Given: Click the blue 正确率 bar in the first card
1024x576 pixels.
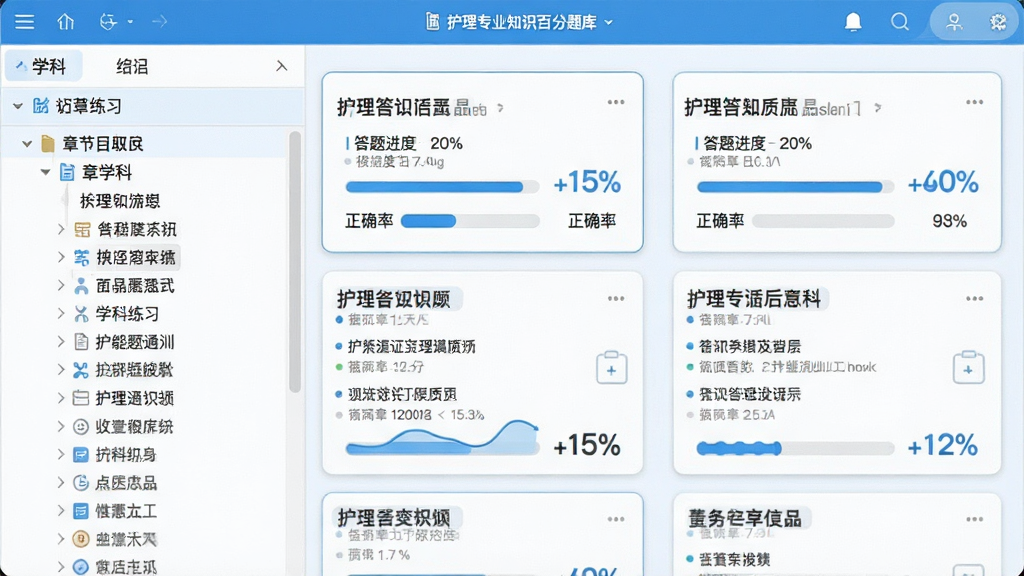Looking at the screenshot, I should point(428,221).
